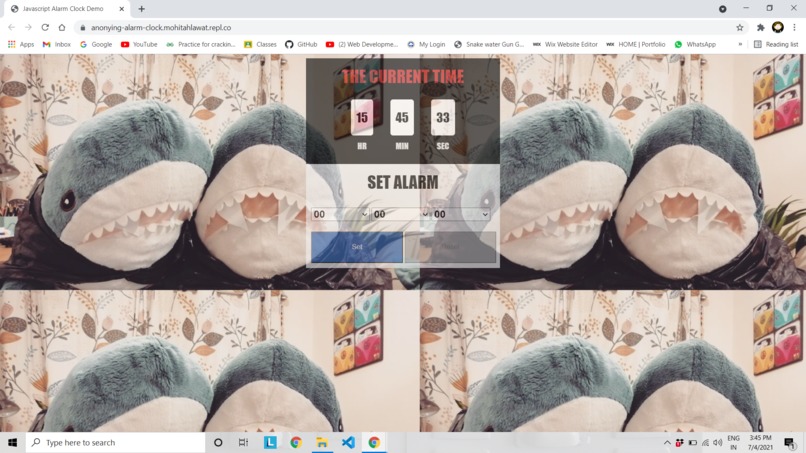Click the SET ALARM heading

[403, 182]
